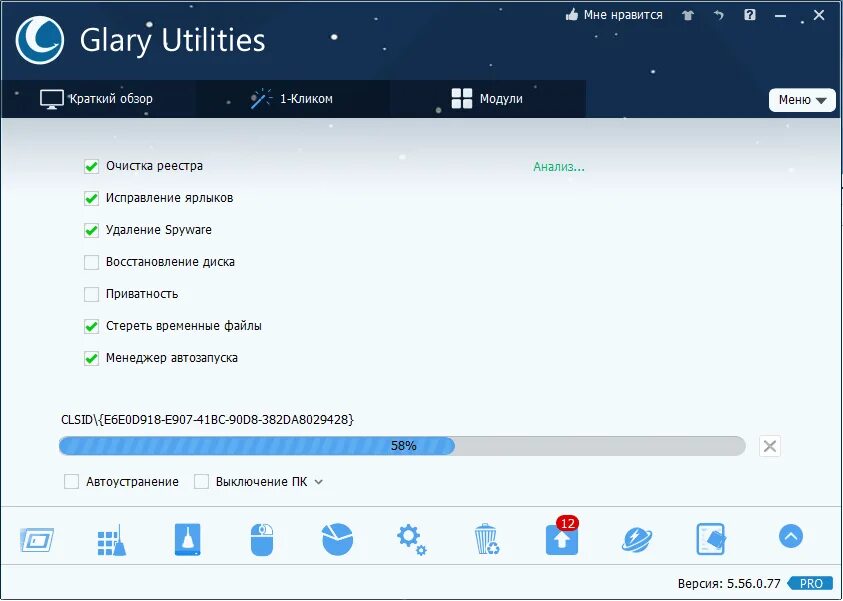
Task: Click the 'Мне нравится' text link
Action: [623, 15]
